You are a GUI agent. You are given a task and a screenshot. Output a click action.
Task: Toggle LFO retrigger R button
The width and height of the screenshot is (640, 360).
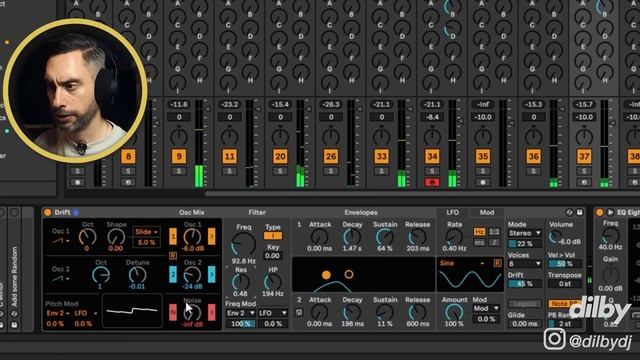tap(497, 263)
